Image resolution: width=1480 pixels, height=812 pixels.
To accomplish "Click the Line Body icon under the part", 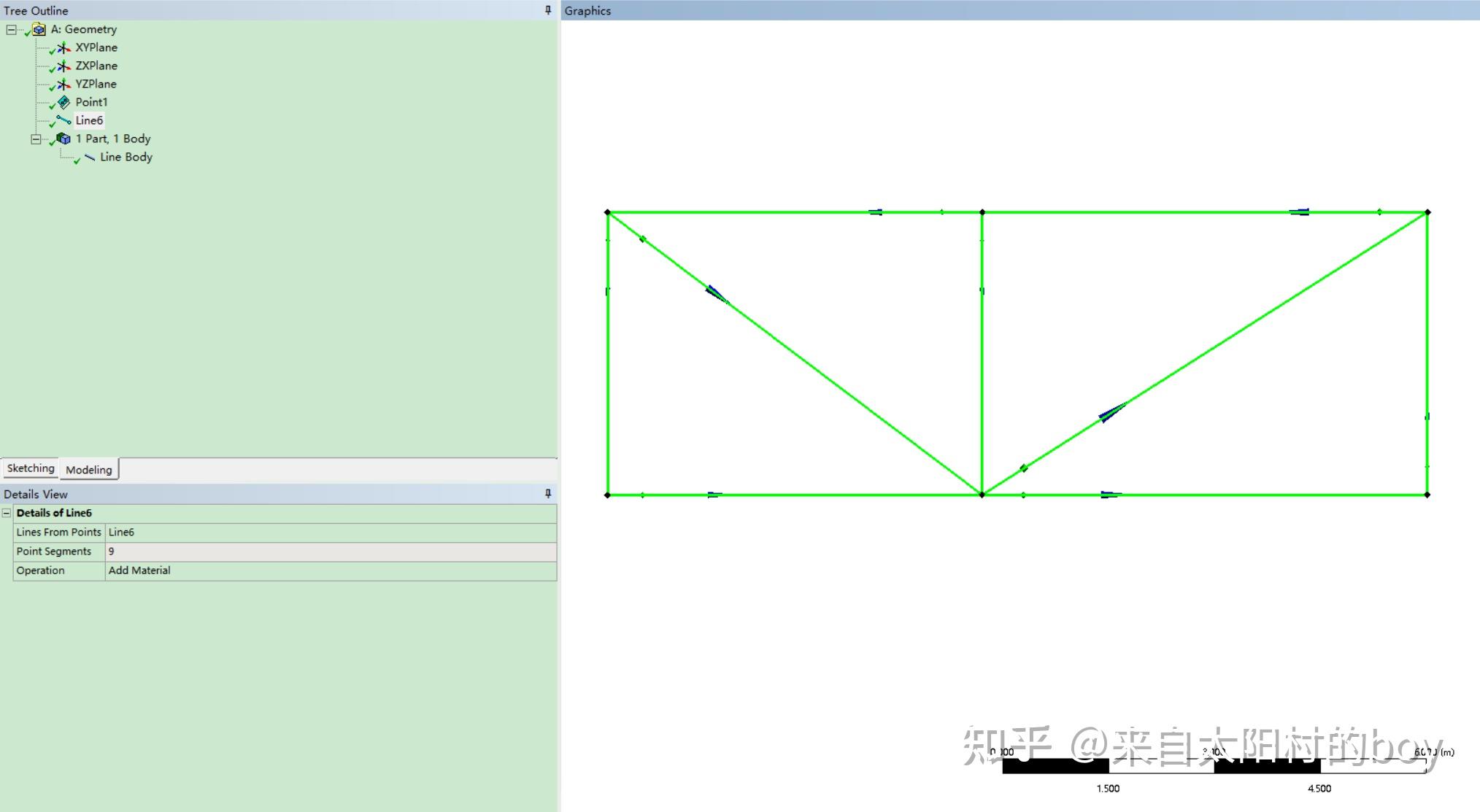I will click(x=90, y=157).
